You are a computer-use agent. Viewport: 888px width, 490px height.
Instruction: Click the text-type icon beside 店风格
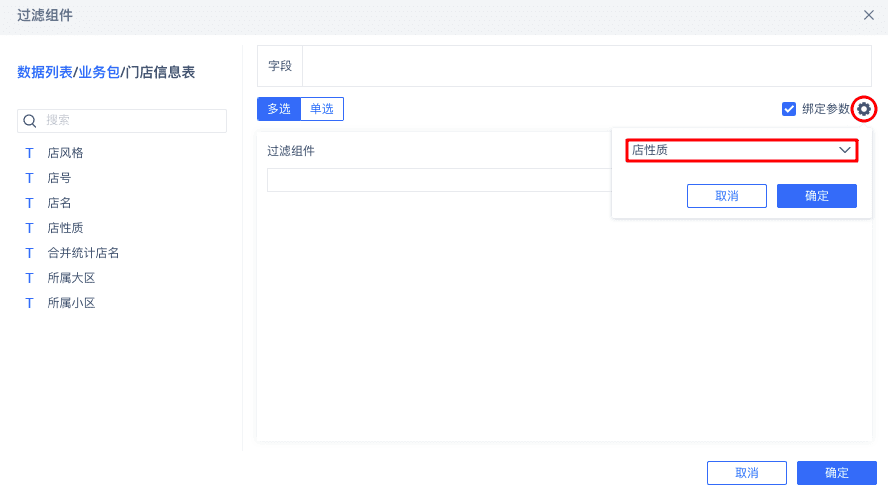pyautogui.click(x=29, y=153)
